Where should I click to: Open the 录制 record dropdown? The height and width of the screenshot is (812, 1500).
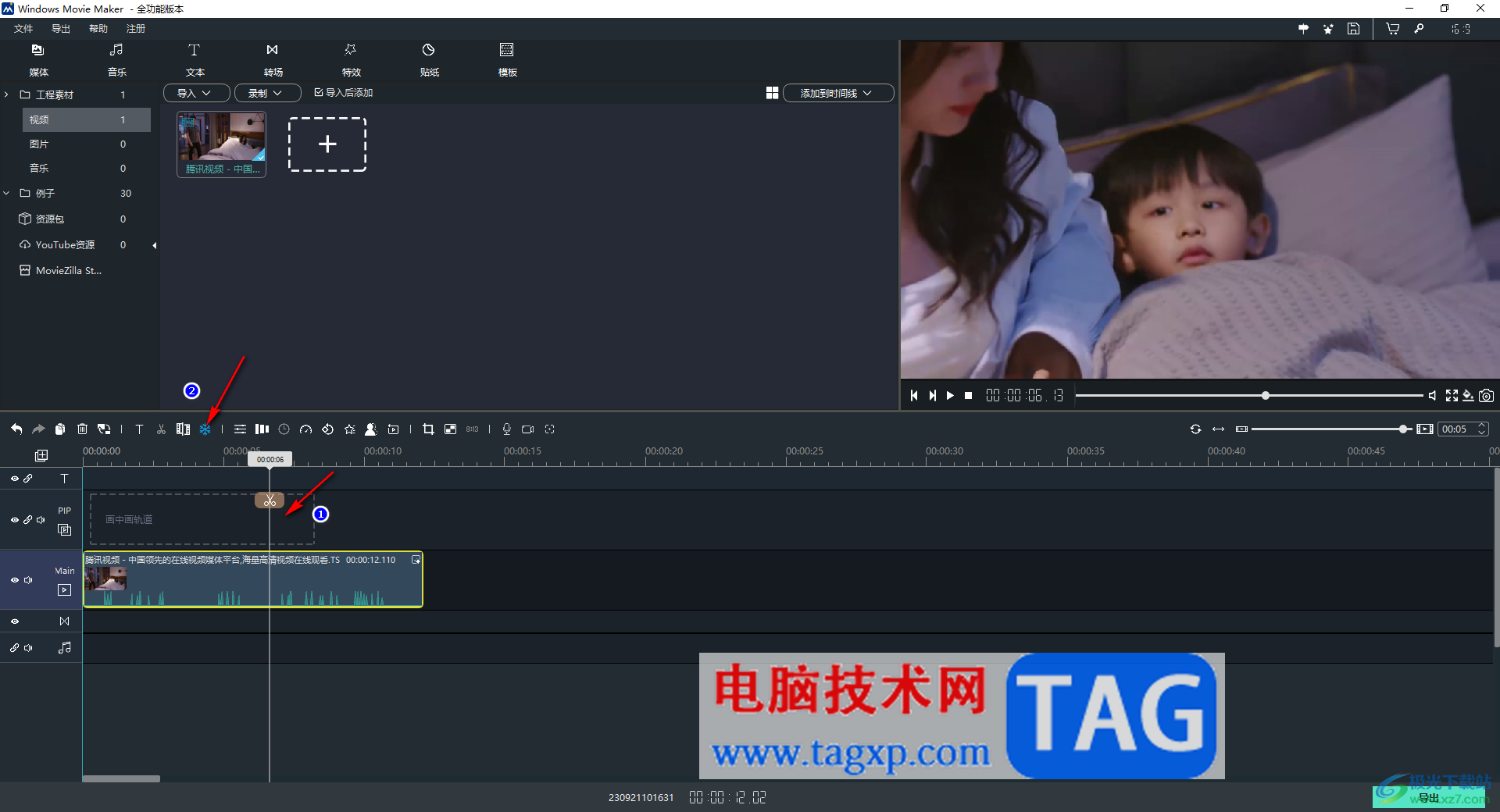(268, 93)
